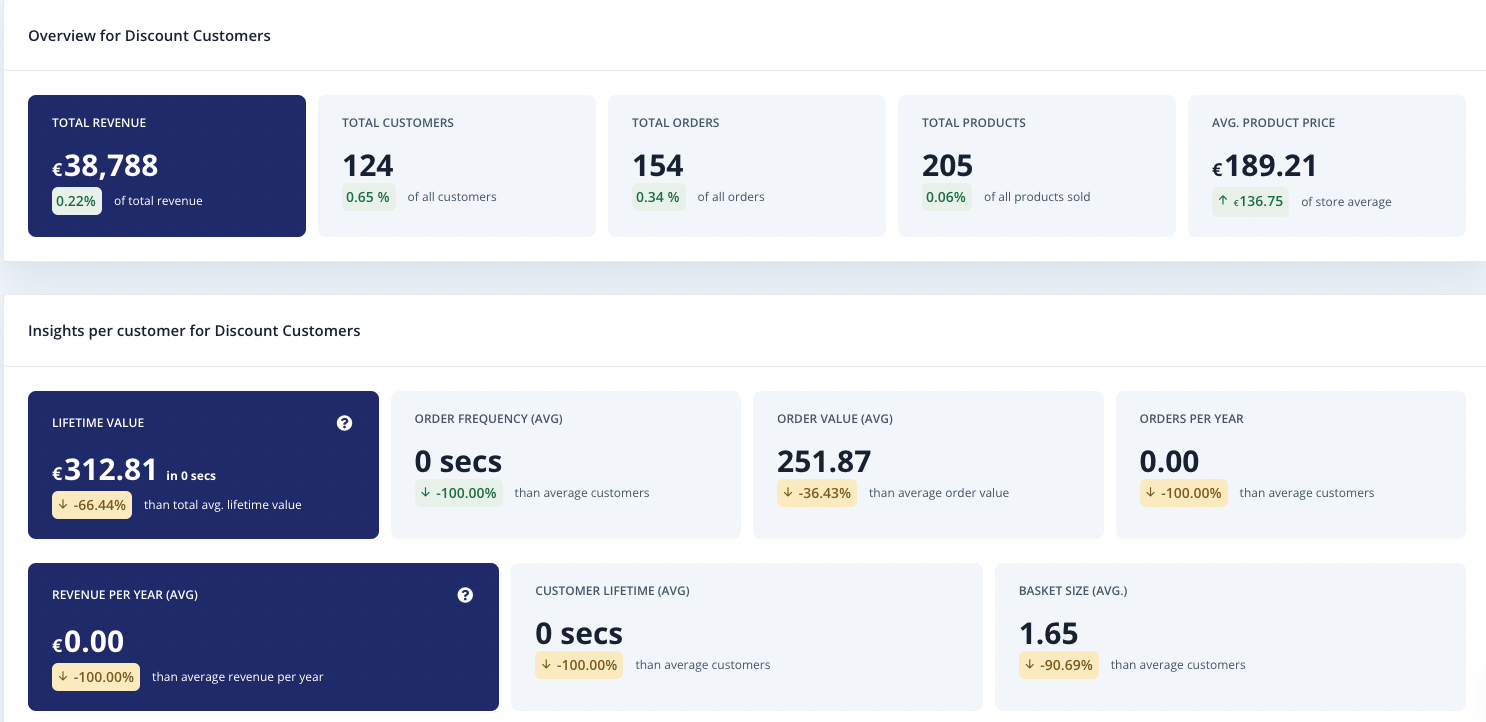The height and width of the screenshot is (722, 1486).
Task: Click the down arrow in the -36.43% badge
Action: (x=788, y=493)
